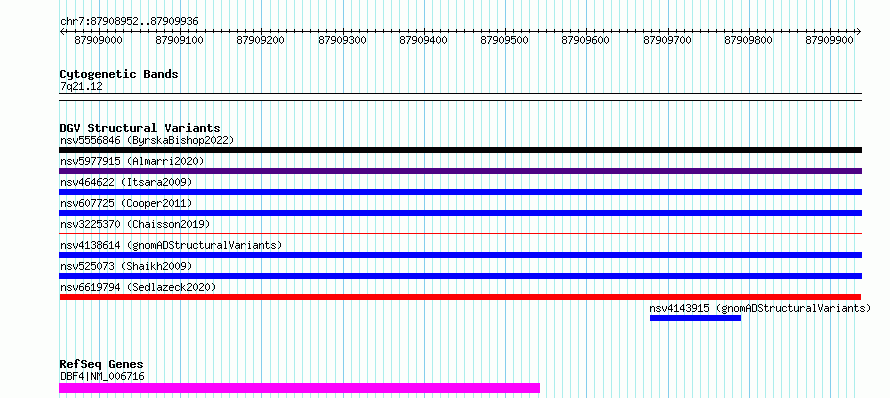Click the nsv525073 Shaikh2009 blue bar

click(x=460, y=276)
